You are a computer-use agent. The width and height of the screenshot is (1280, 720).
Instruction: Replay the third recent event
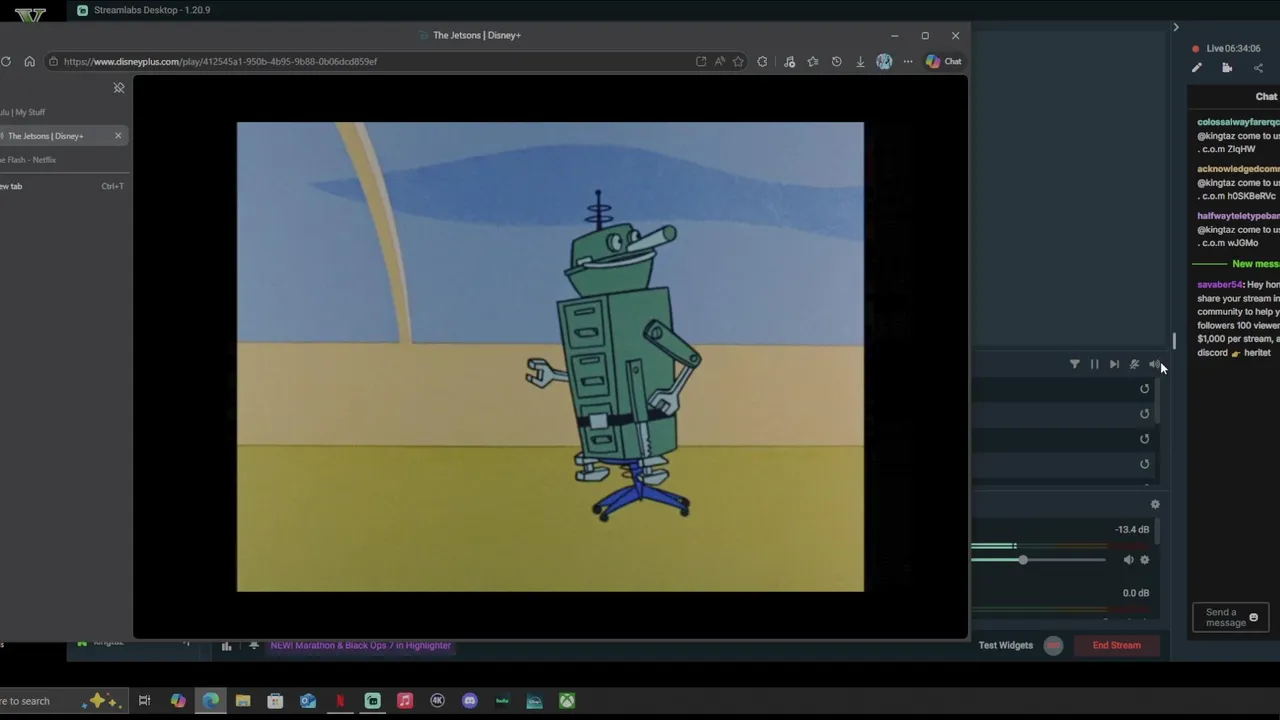[x=1145, y=439]
